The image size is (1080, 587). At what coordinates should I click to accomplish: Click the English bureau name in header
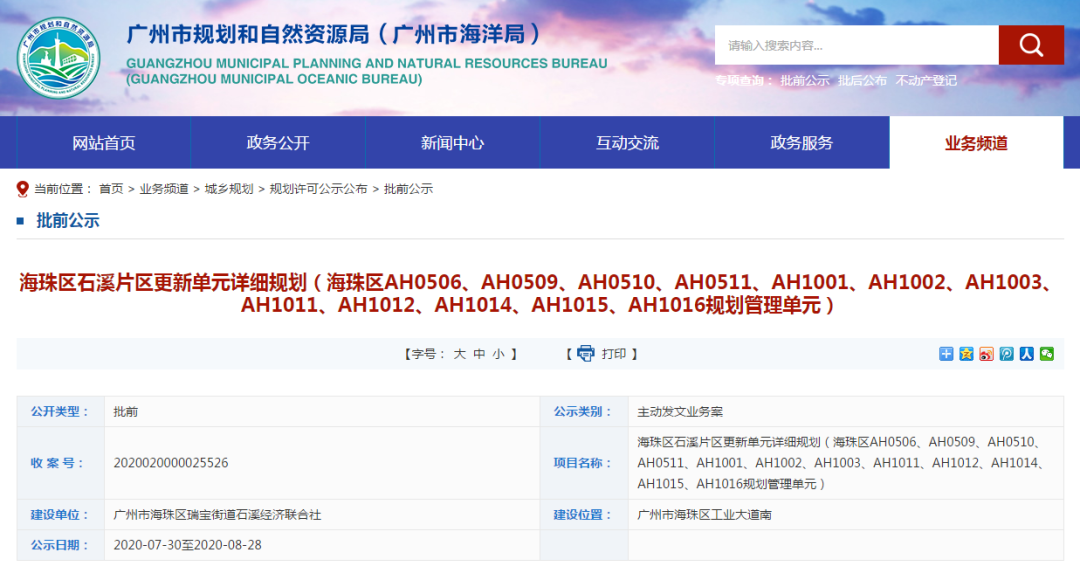click(366, 71)
